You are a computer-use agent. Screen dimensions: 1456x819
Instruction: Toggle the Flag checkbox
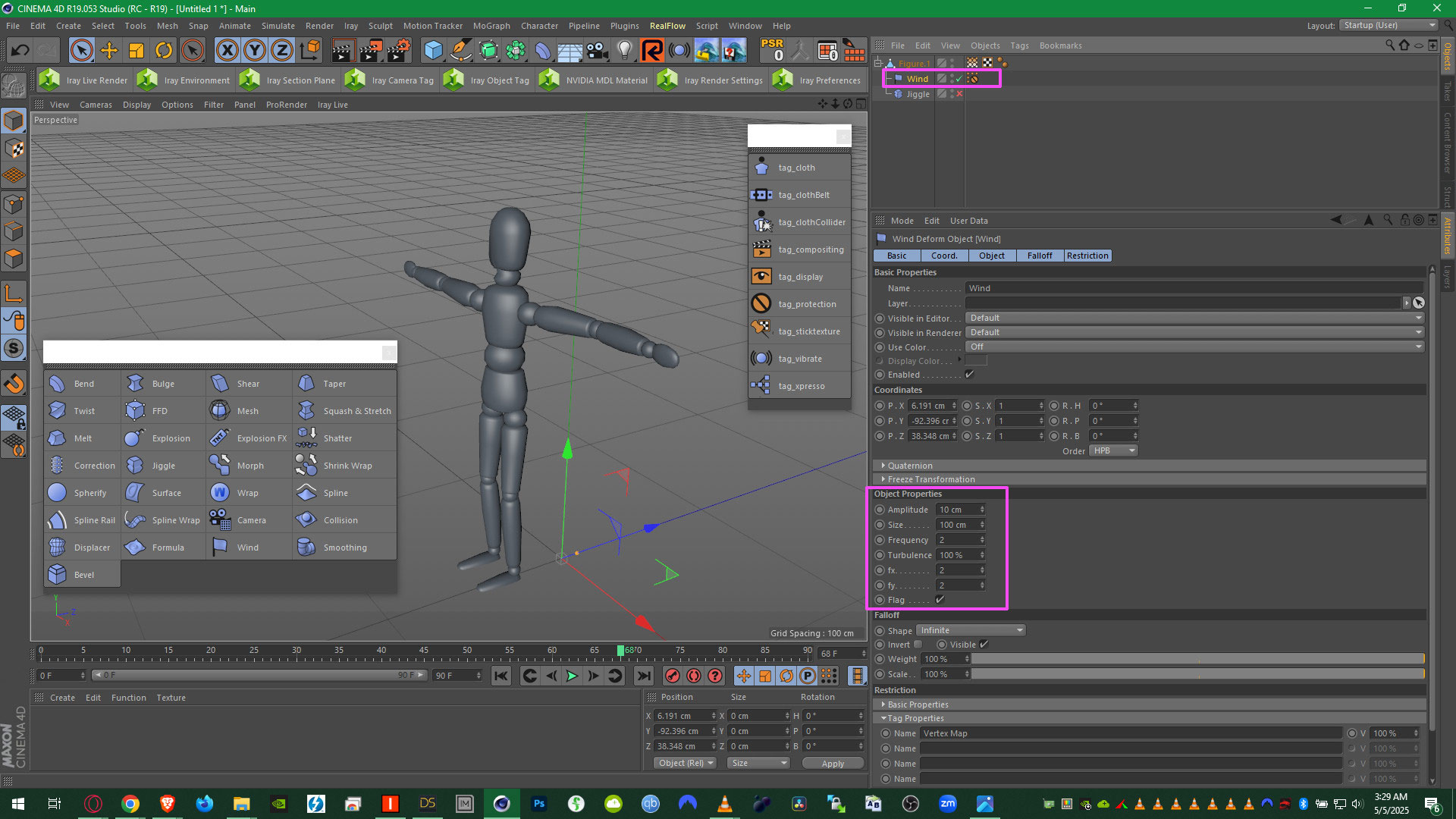click(940, 600)
